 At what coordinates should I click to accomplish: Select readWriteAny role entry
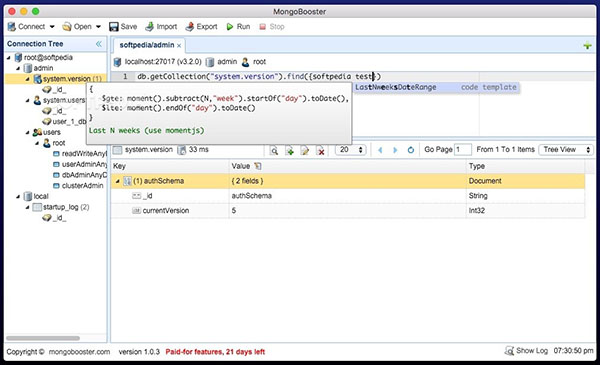[80, 153]
